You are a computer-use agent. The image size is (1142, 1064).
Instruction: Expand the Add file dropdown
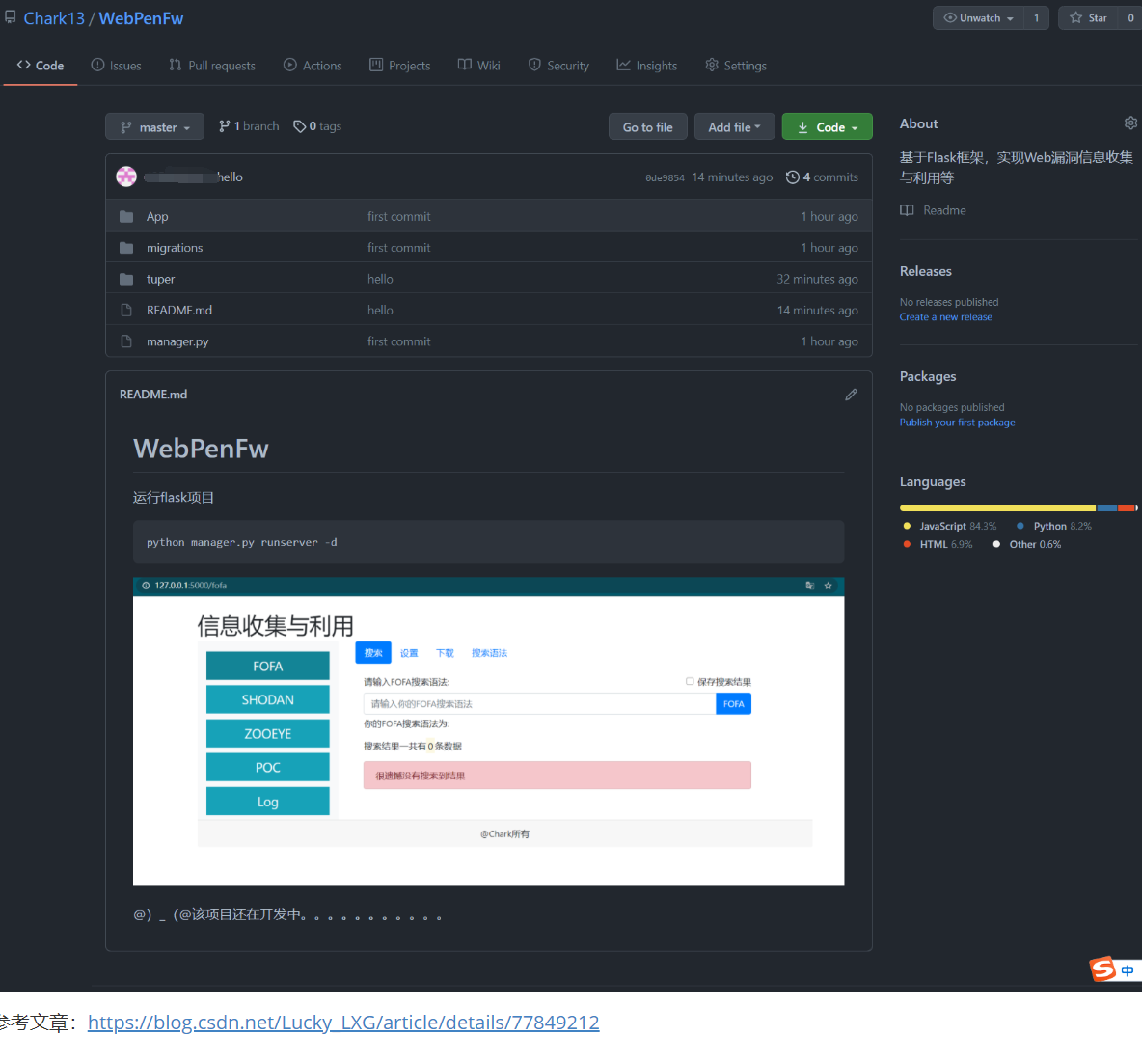pos(734,126)
